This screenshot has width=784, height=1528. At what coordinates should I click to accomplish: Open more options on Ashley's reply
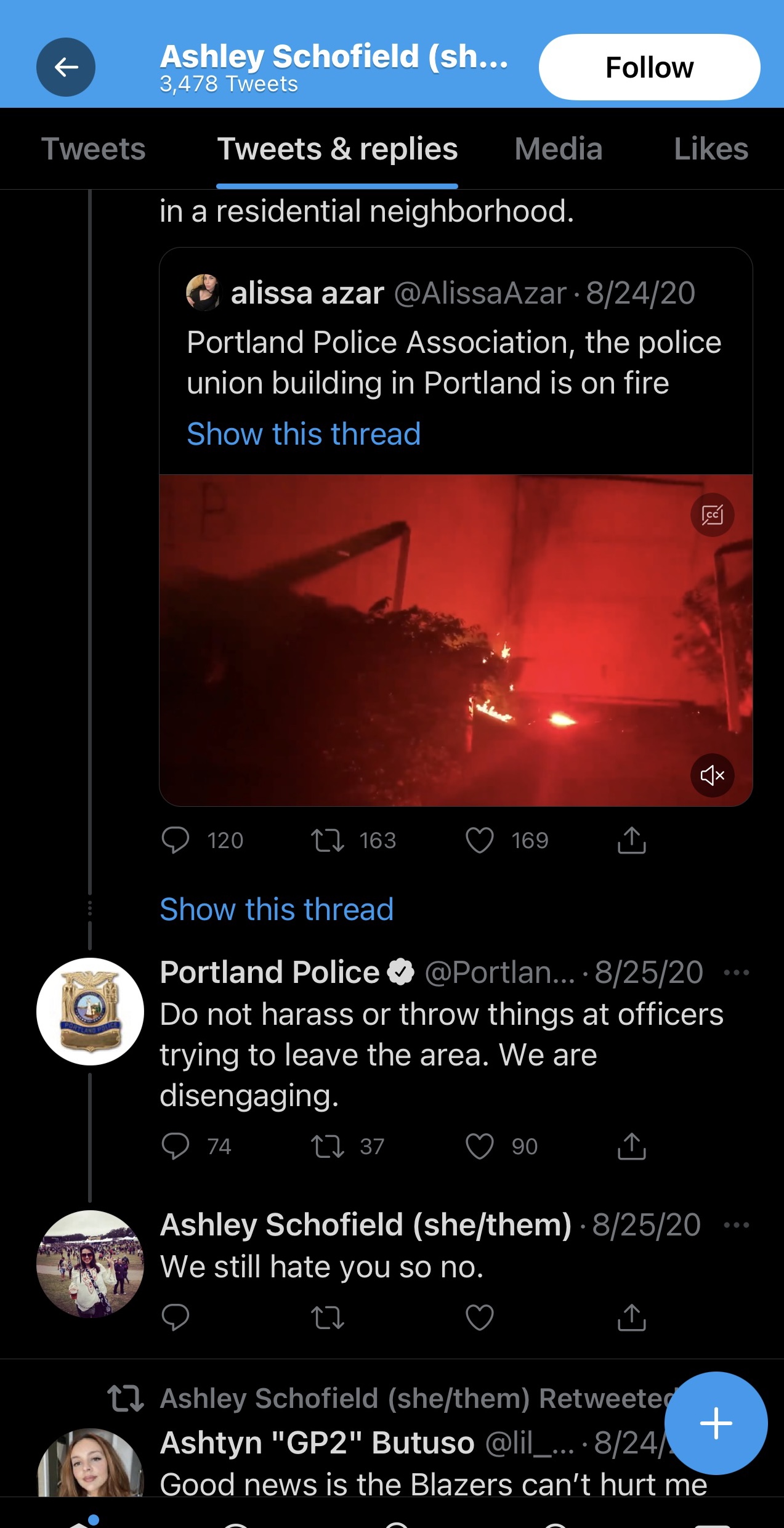click(736, 1225)
